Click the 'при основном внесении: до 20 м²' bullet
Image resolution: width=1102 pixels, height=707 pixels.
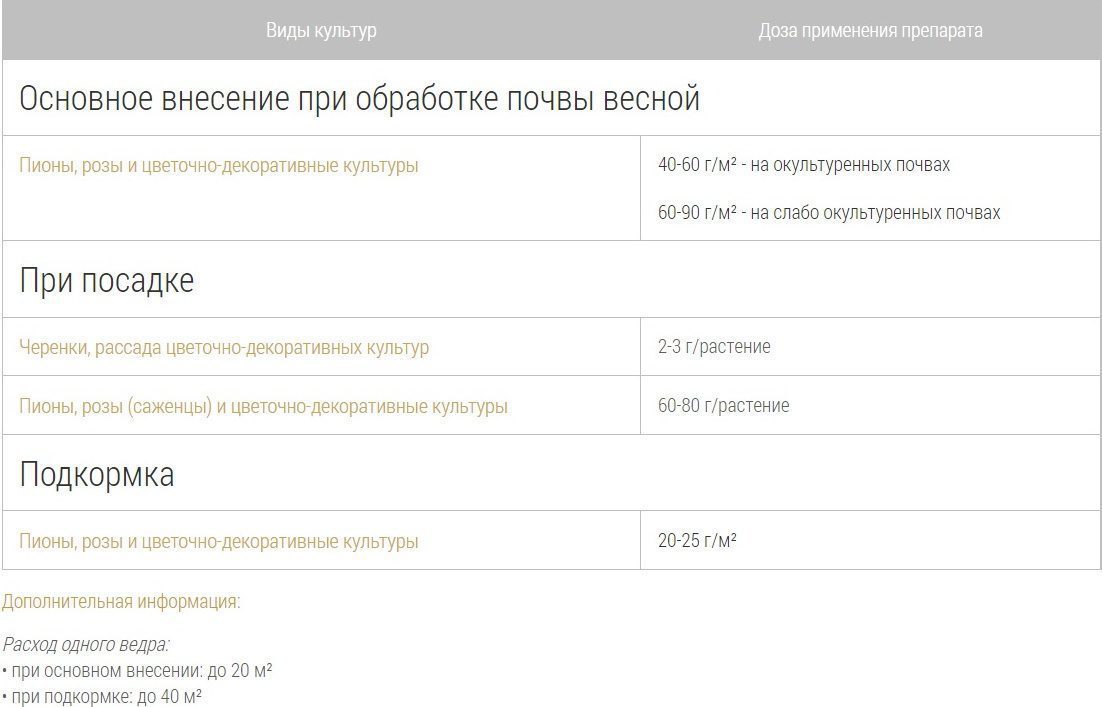[138, 671]
